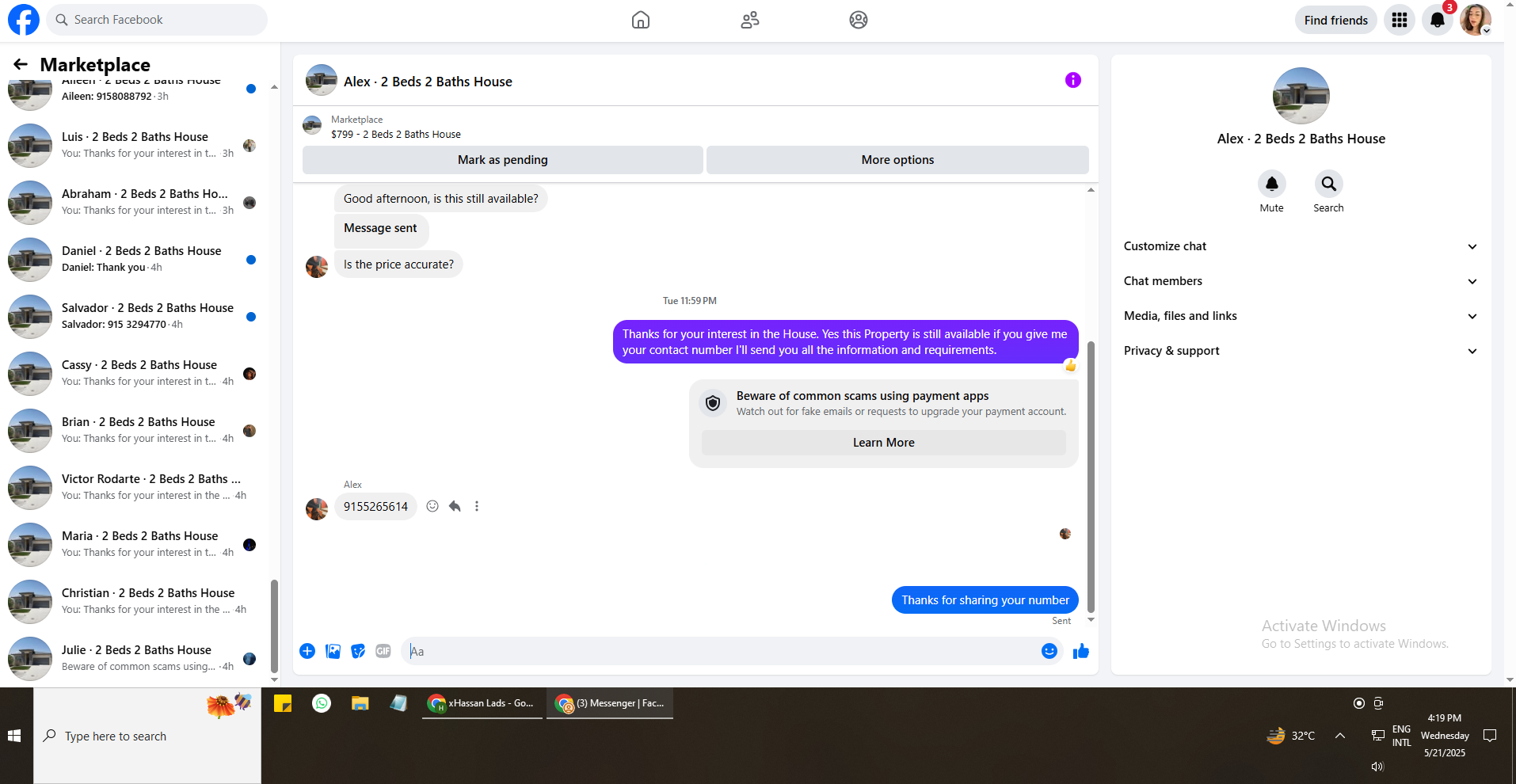Search within the conversation

tap(1329, 184)
